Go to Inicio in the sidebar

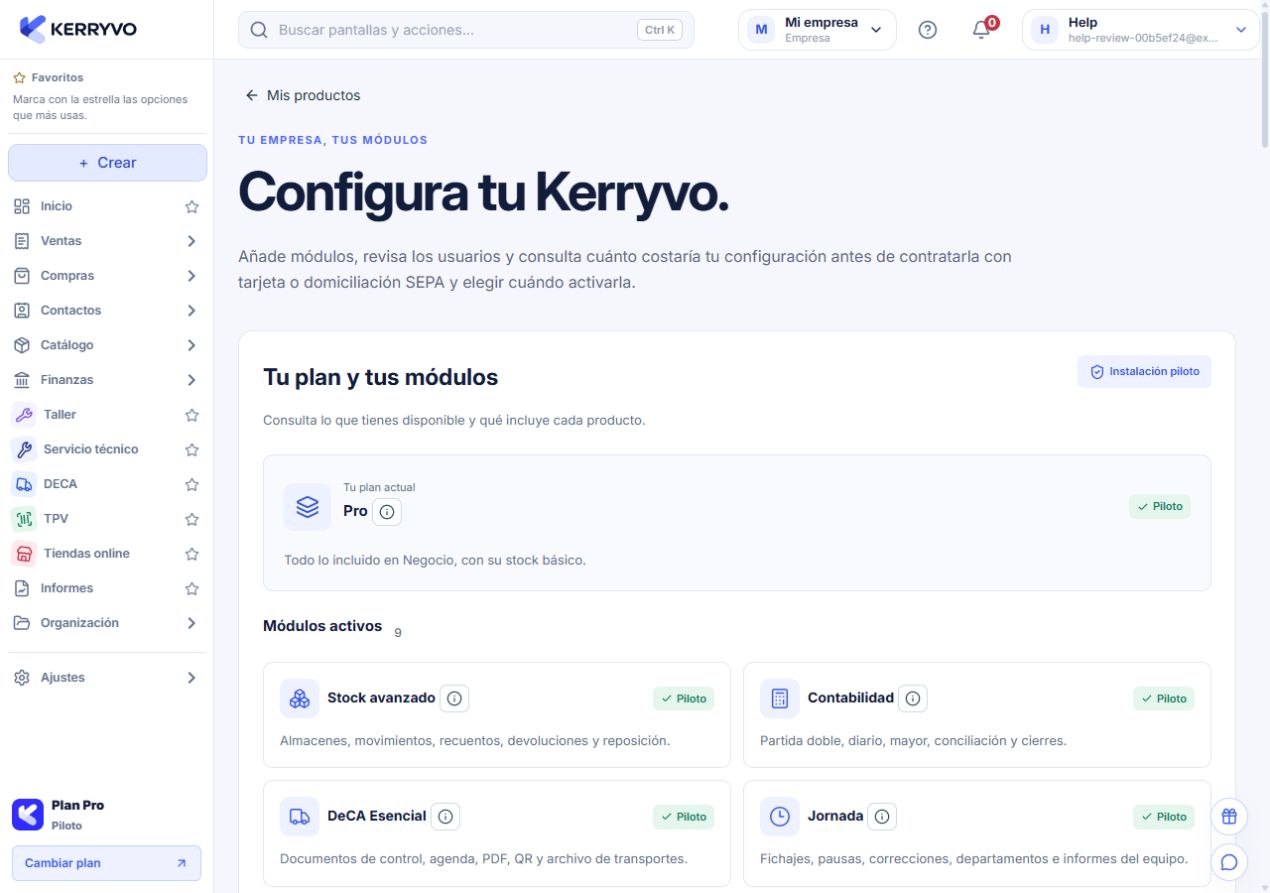[56, 206]
